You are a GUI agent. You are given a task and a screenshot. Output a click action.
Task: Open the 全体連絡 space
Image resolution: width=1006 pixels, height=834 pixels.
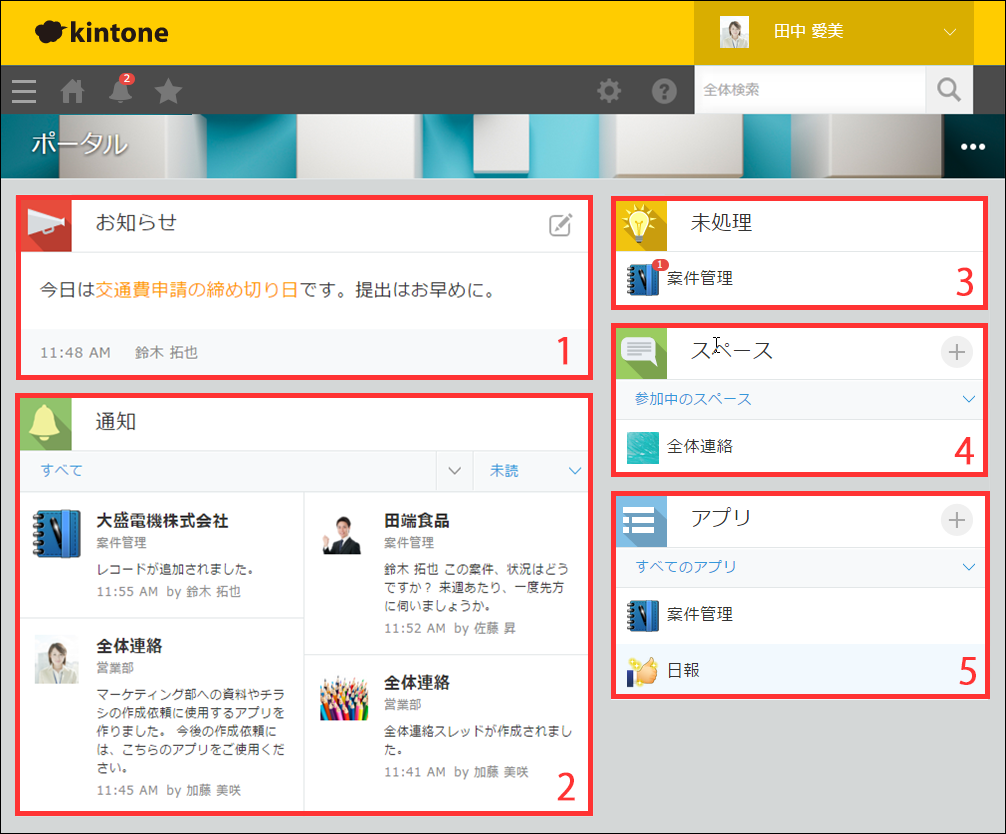pyautogui.click(x=699, y=446)
